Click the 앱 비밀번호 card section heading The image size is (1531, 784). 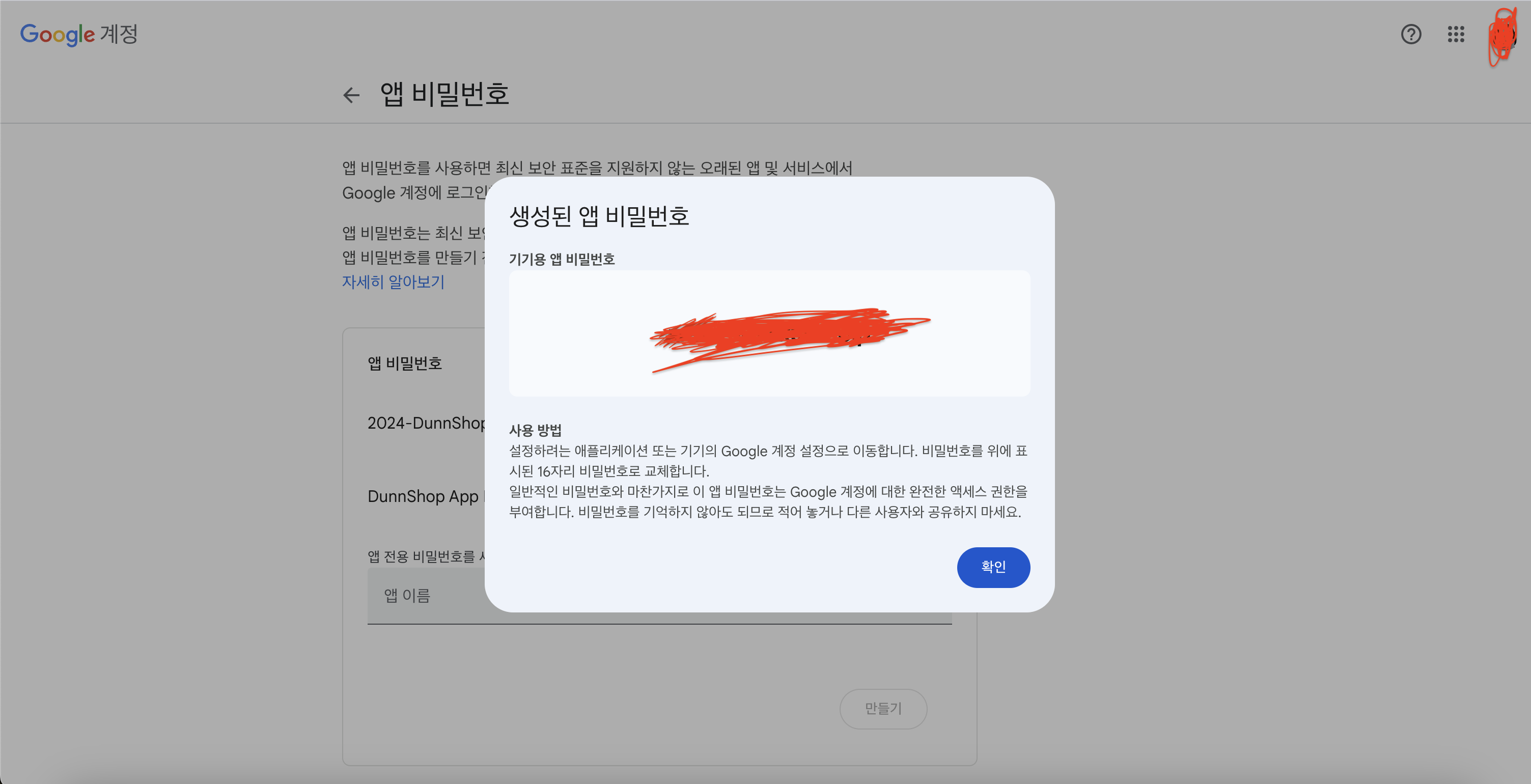point(404,363)
